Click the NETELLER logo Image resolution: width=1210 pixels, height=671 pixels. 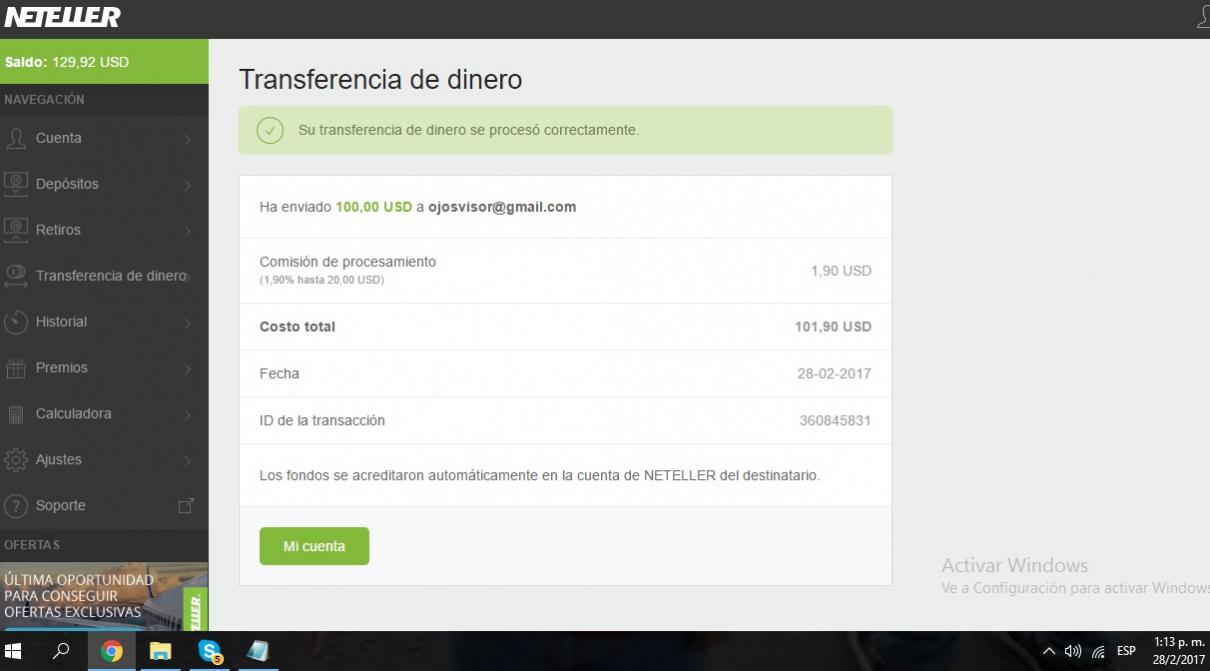(62, 17)
